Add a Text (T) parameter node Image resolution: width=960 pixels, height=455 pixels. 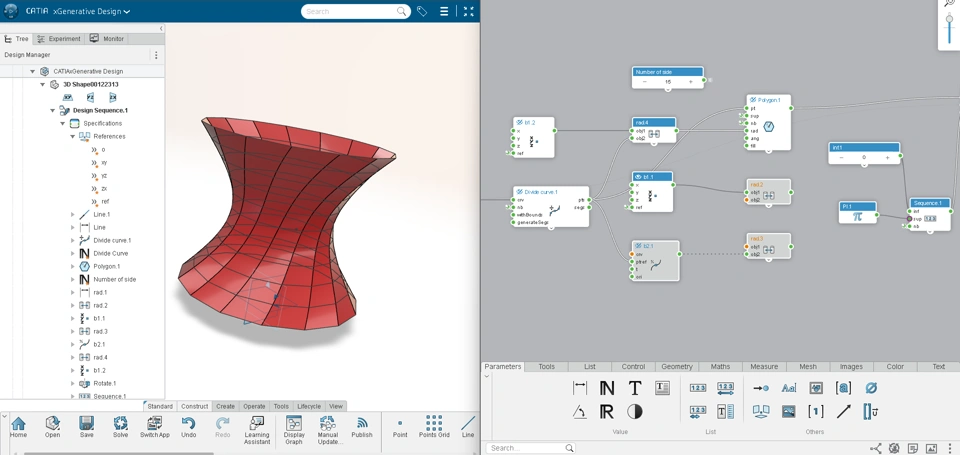click(635, 388)
